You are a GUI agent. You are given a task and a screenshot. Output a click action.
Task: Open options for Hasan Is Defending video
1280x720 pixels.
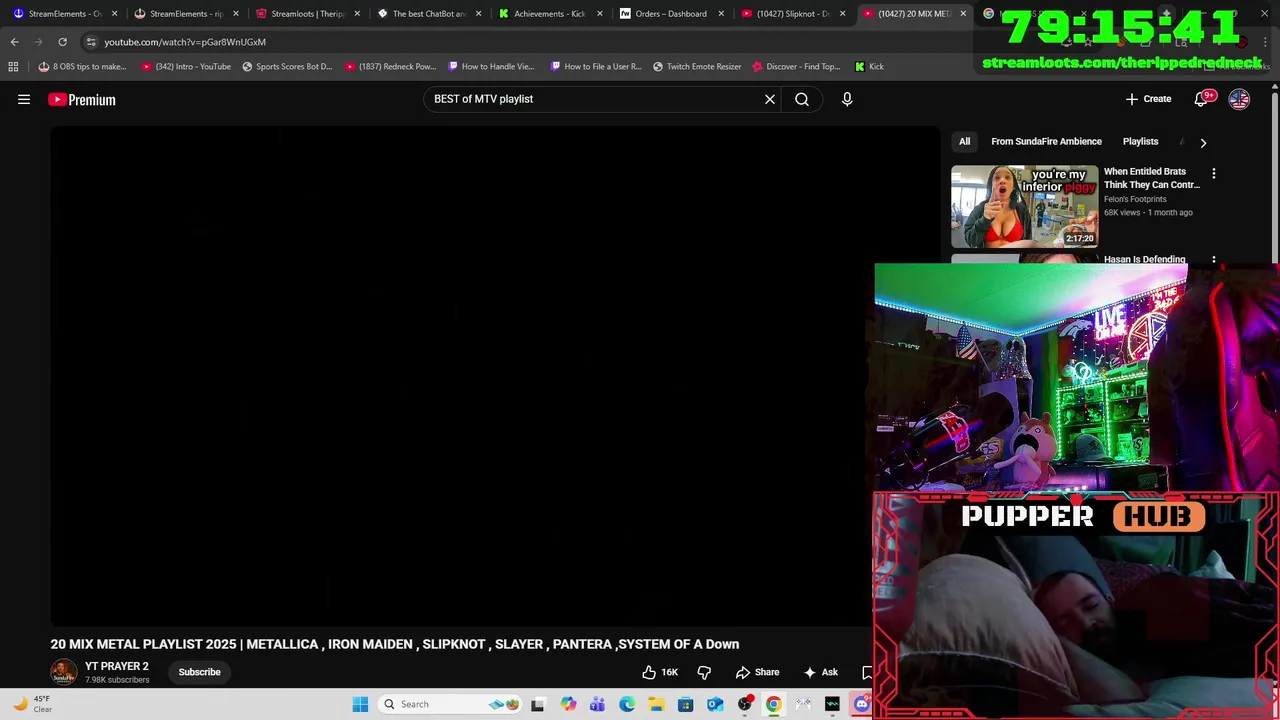click(x=1214, y=260)
